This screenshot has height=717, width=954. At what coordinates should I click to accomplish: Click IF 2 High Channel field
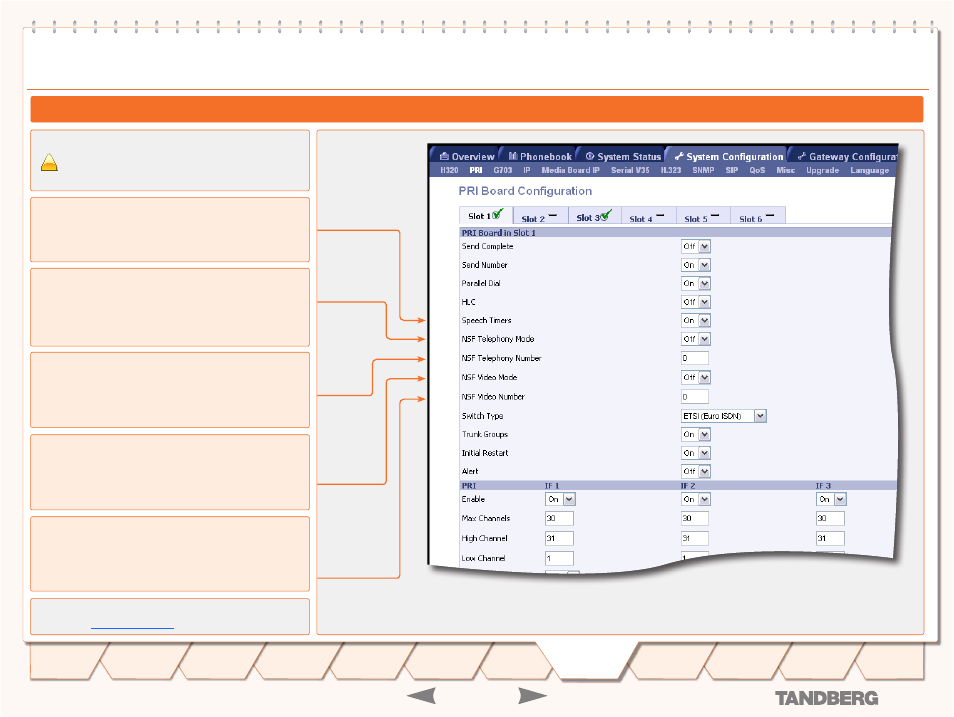coord(695,538)
